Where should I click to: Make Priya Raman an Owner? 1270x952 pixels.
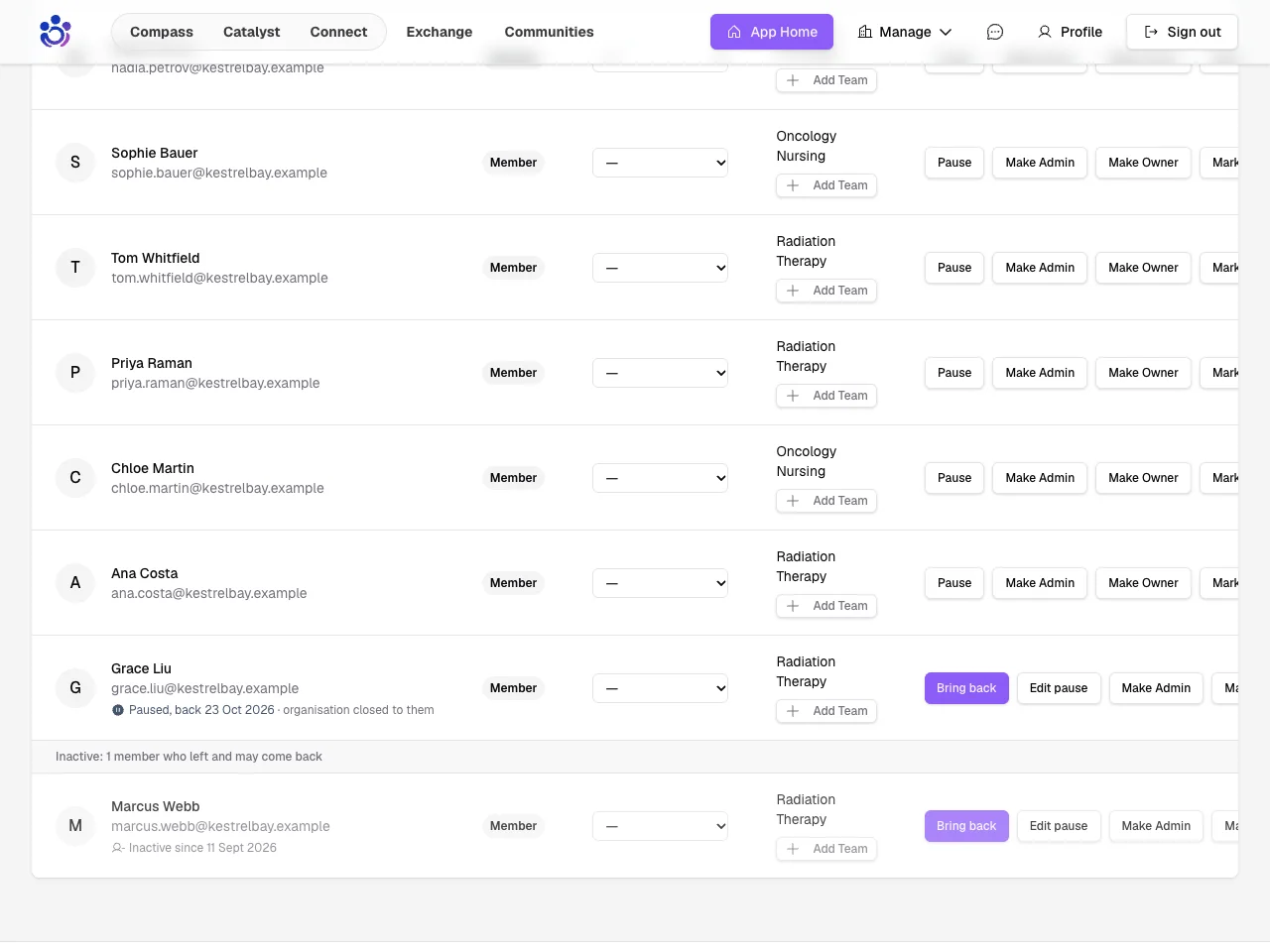click(x=1143, y=373)
